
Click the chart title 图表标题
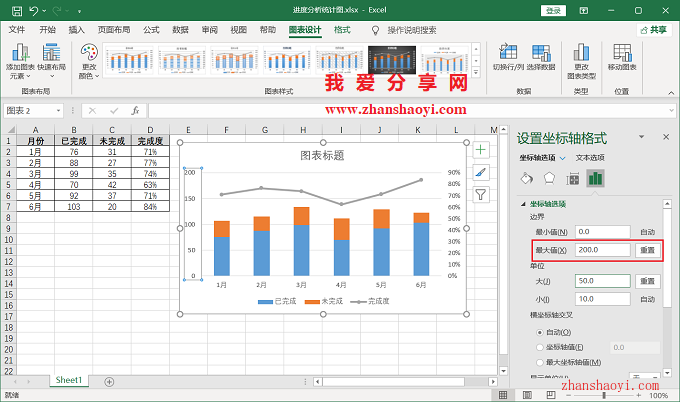pos(322,156)
